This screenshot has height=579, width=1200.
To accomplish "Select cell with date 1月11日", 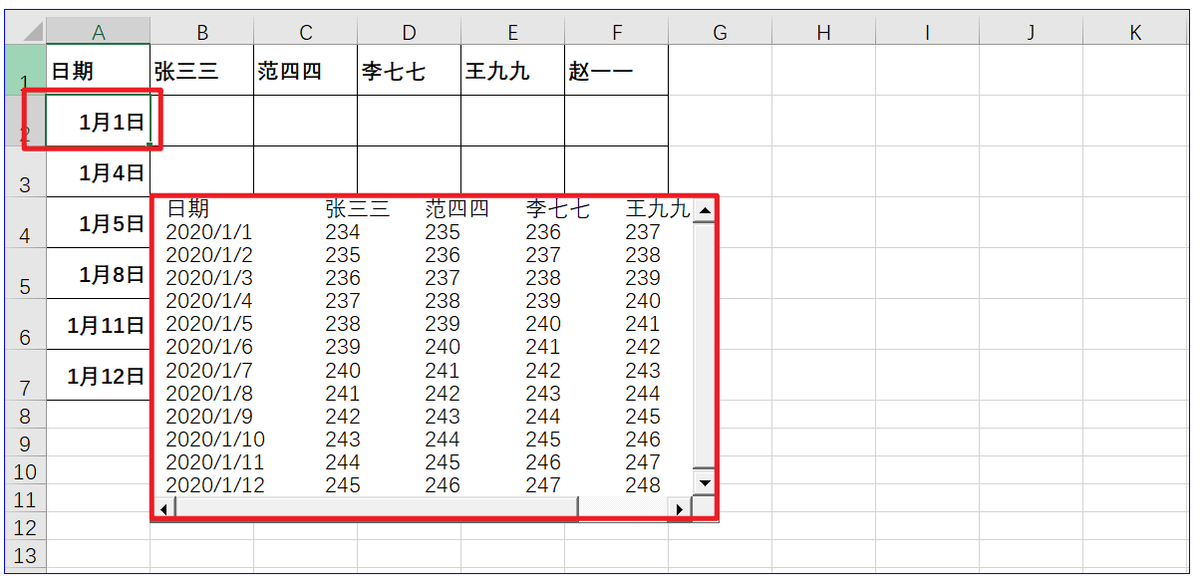I will click(98, 325).
